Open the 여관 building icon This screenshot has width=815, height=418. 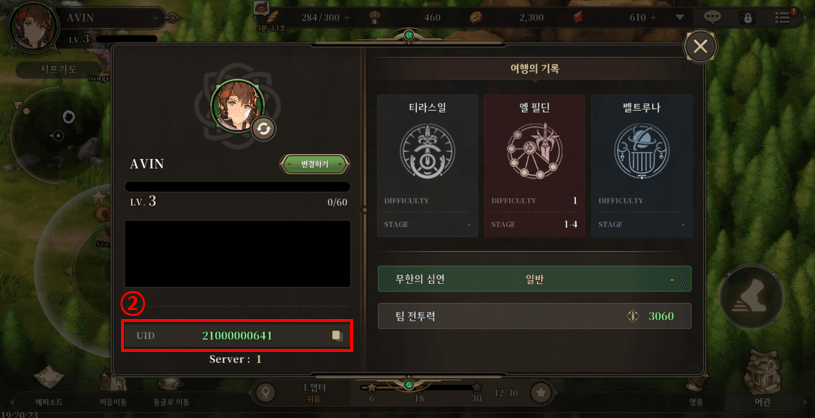click(x=762, y=373)
